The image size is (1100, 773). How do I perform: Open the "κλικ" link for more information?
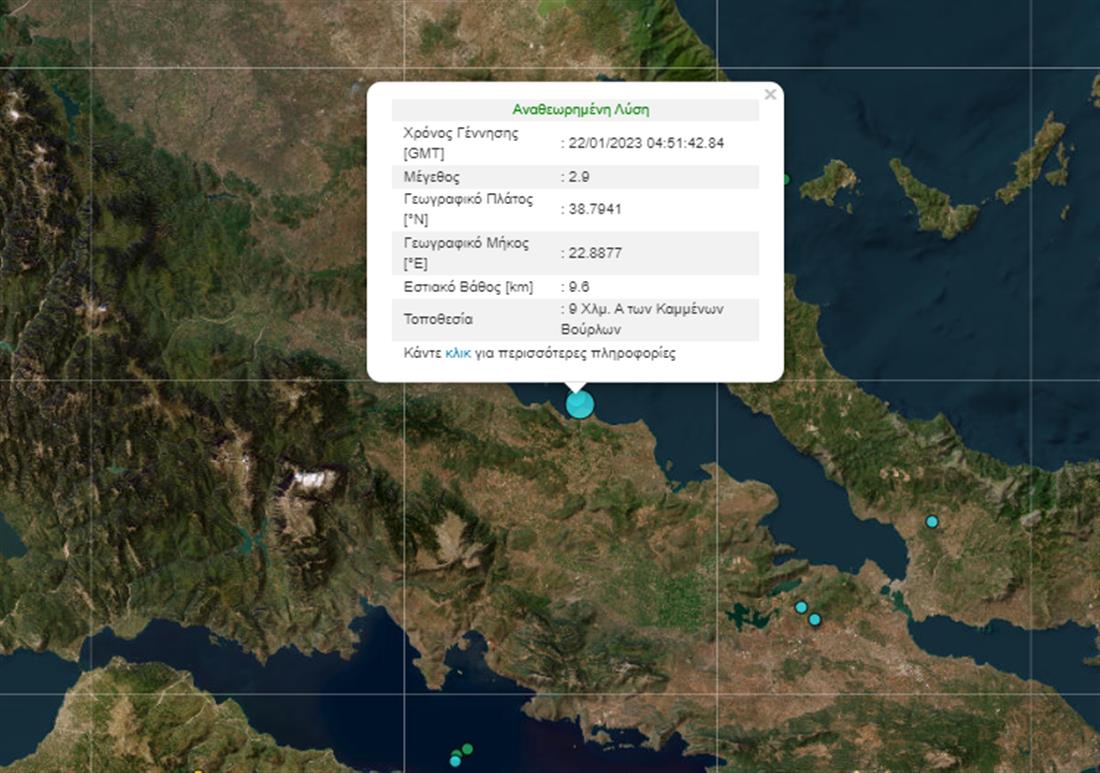pyautogui.click(x=458, y=353)
